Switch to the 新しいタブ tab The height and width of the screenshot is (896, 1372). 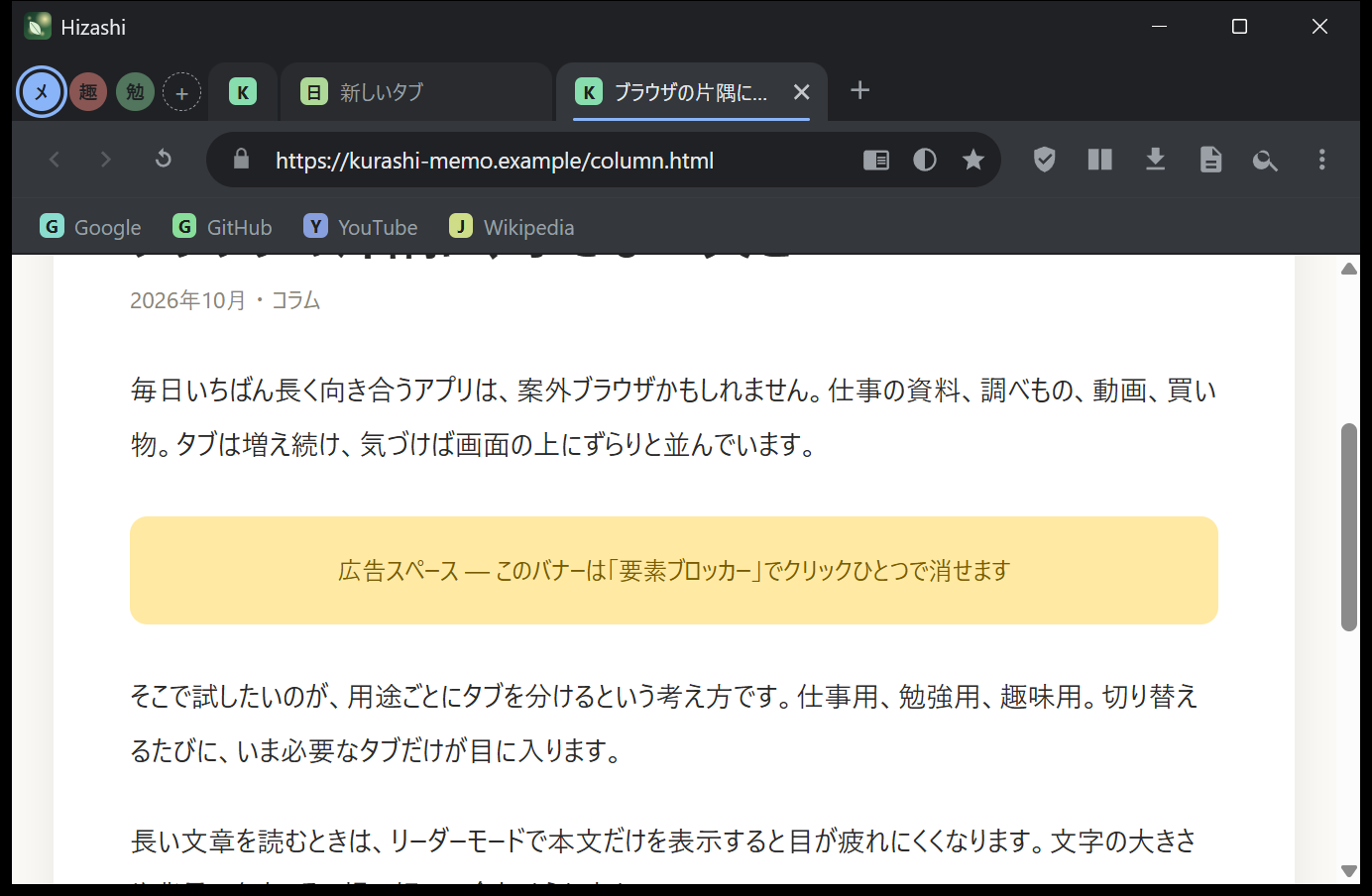coord(415,92)
